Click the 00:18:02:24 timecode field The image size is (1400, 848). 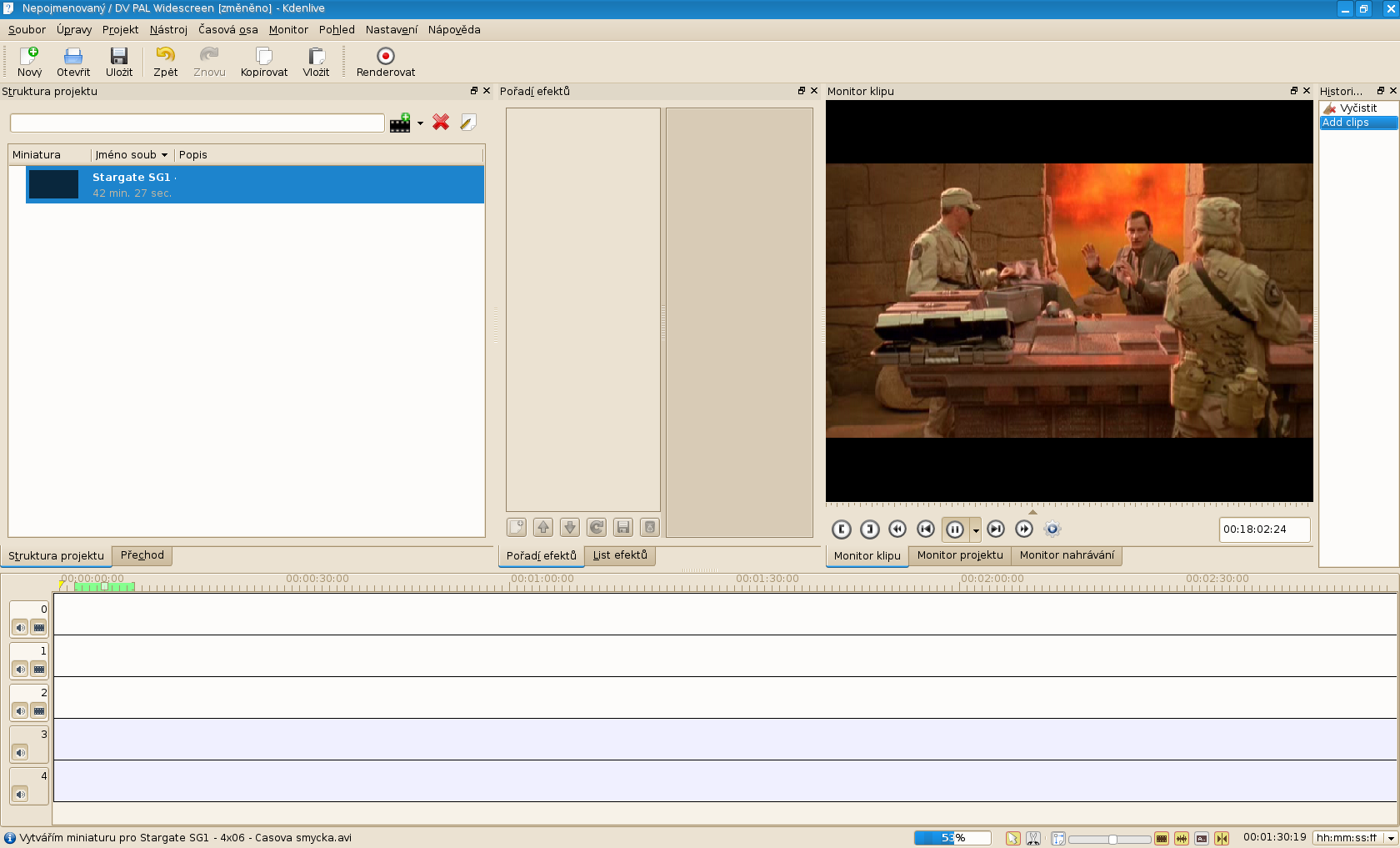point(1264,529)
